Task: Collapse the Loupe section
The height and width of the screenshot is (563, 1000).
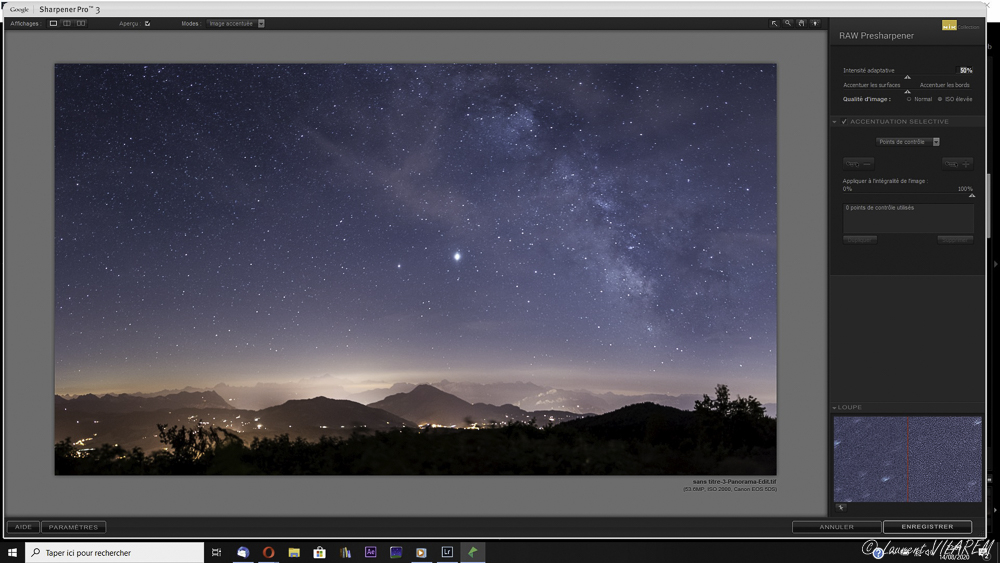Action: [836, 408]
